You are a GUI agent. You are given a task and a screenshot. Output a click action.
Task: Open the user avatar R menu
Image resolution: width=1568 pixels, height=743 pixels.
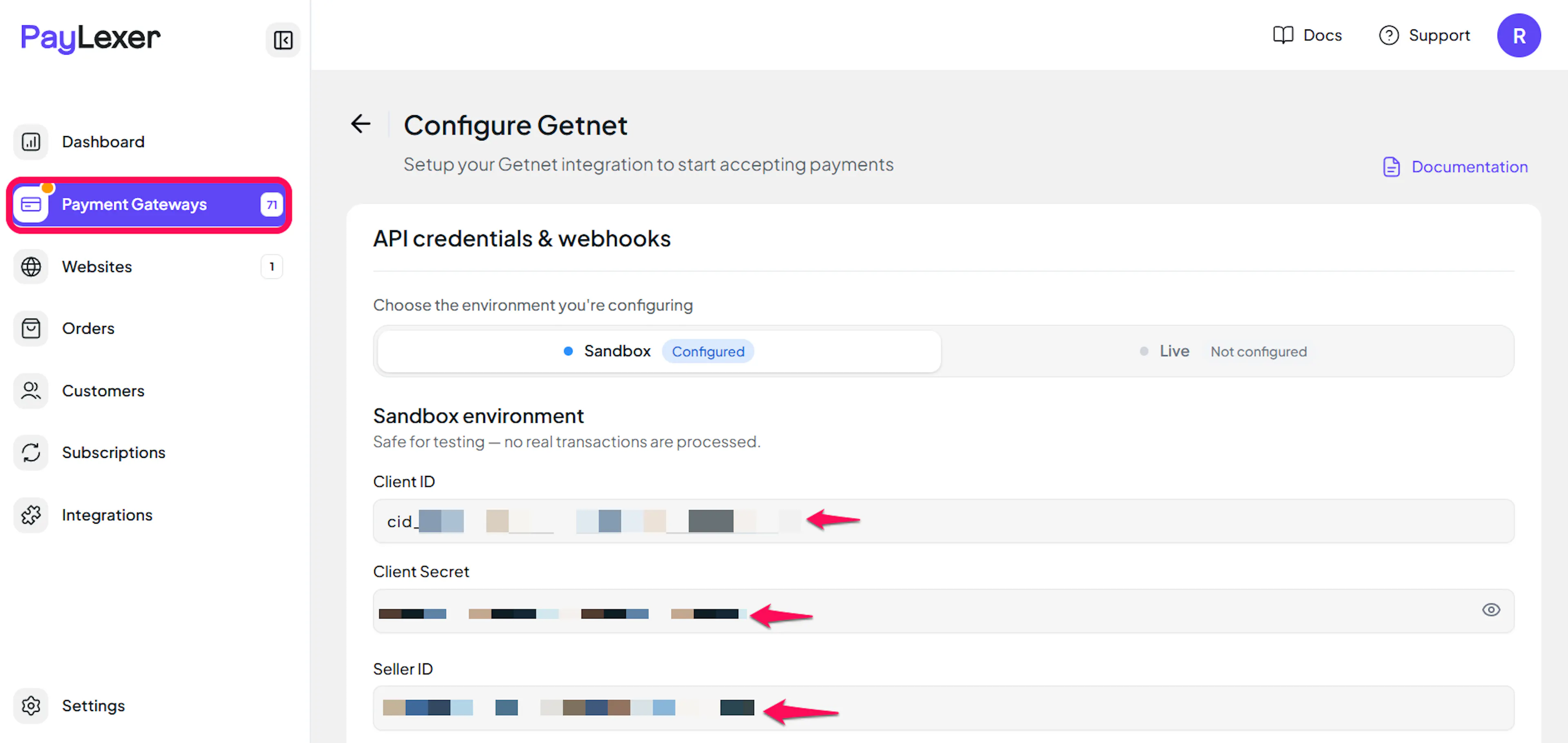point(1519,35)
